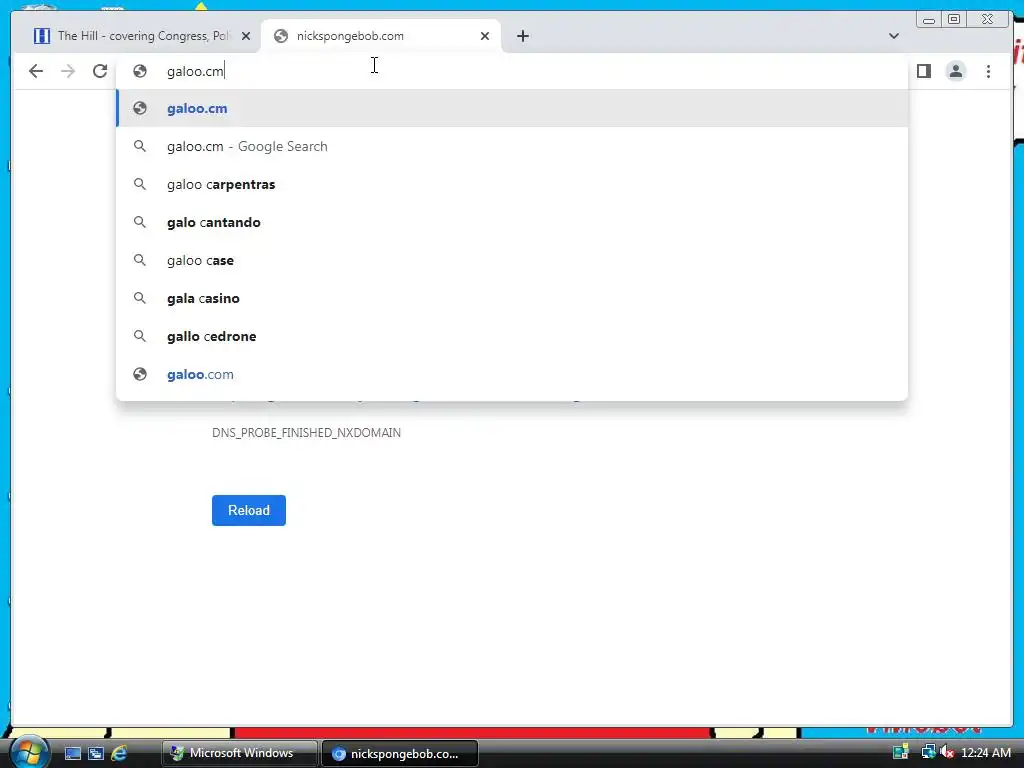Screen dimensions: 1024x768
Task: Open the Chrome three-dot menu
Action: [x=988, y=71]
